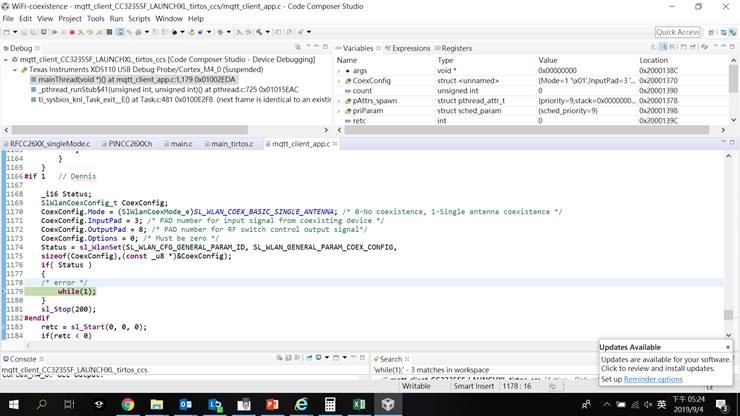Click the update notification message to review updates

[x=665, y=364]
